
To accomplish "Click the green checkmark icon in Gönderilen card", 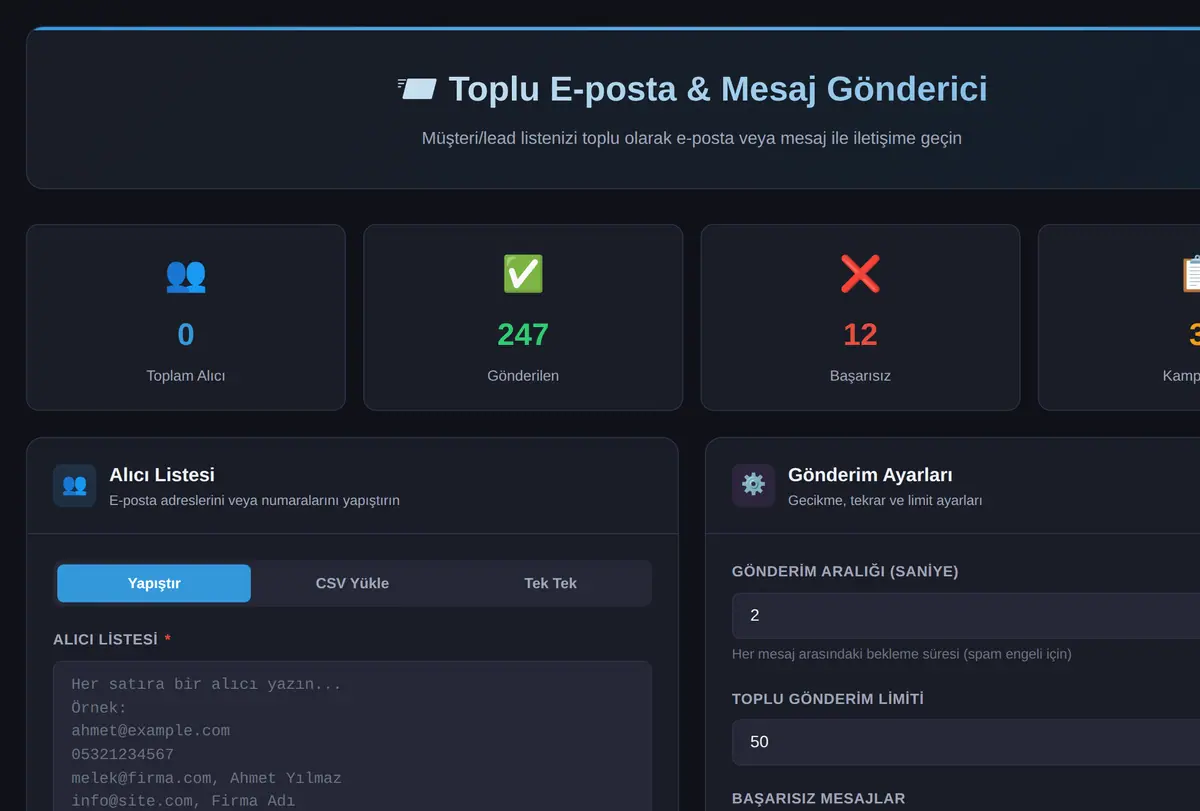I will tap(523, 274).
